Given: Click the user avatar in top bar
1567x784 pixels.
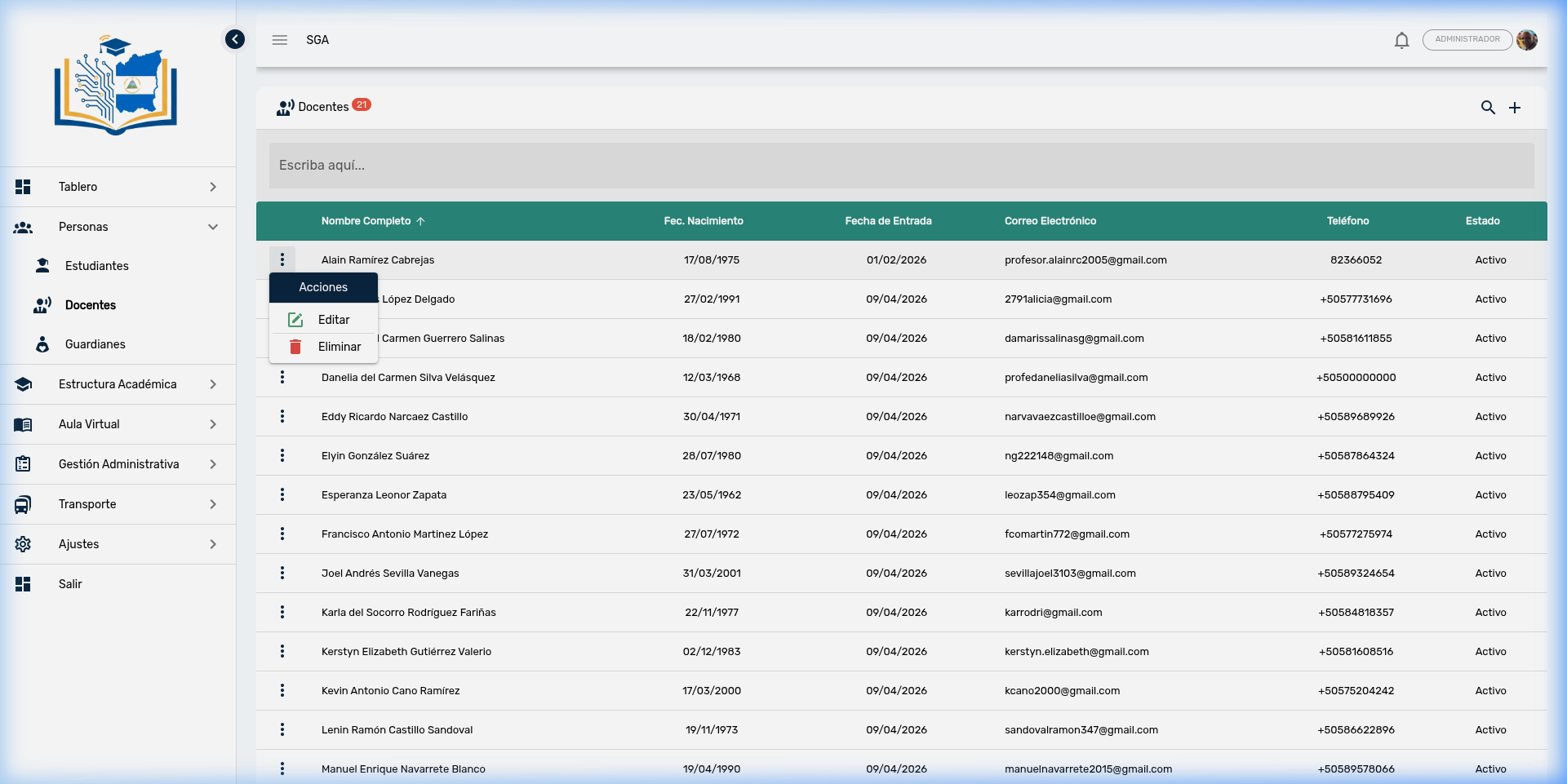Looking at the screenshot, I should (x=1527, y=40).
